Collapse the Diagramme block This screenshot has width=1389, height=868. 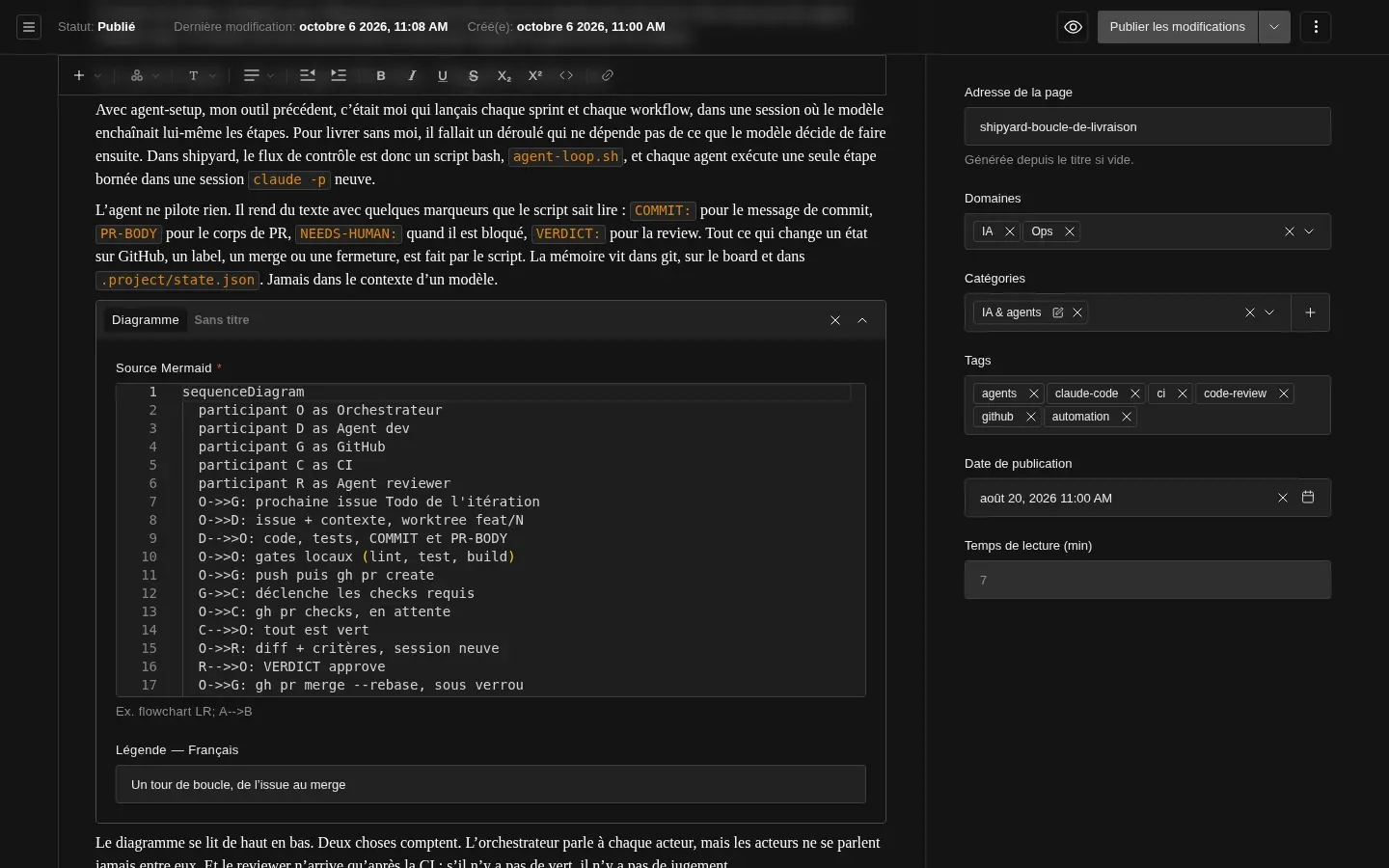pyautogui.click(x=862, y=320)
